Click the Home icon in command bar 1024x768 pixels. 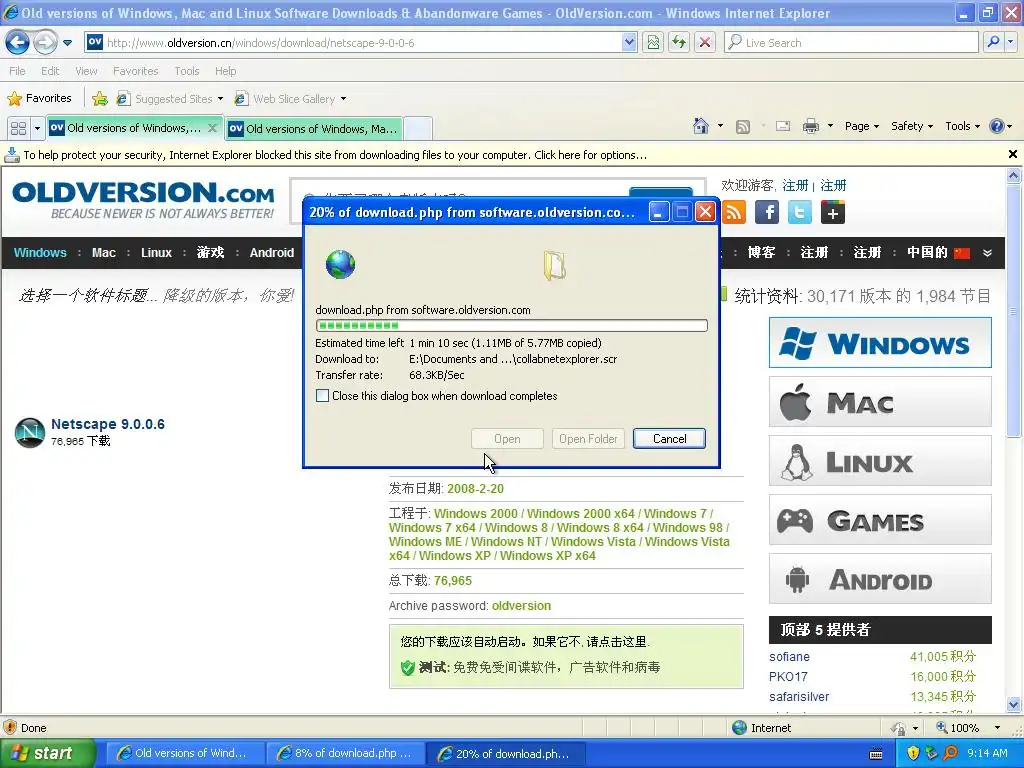point(701,126)
